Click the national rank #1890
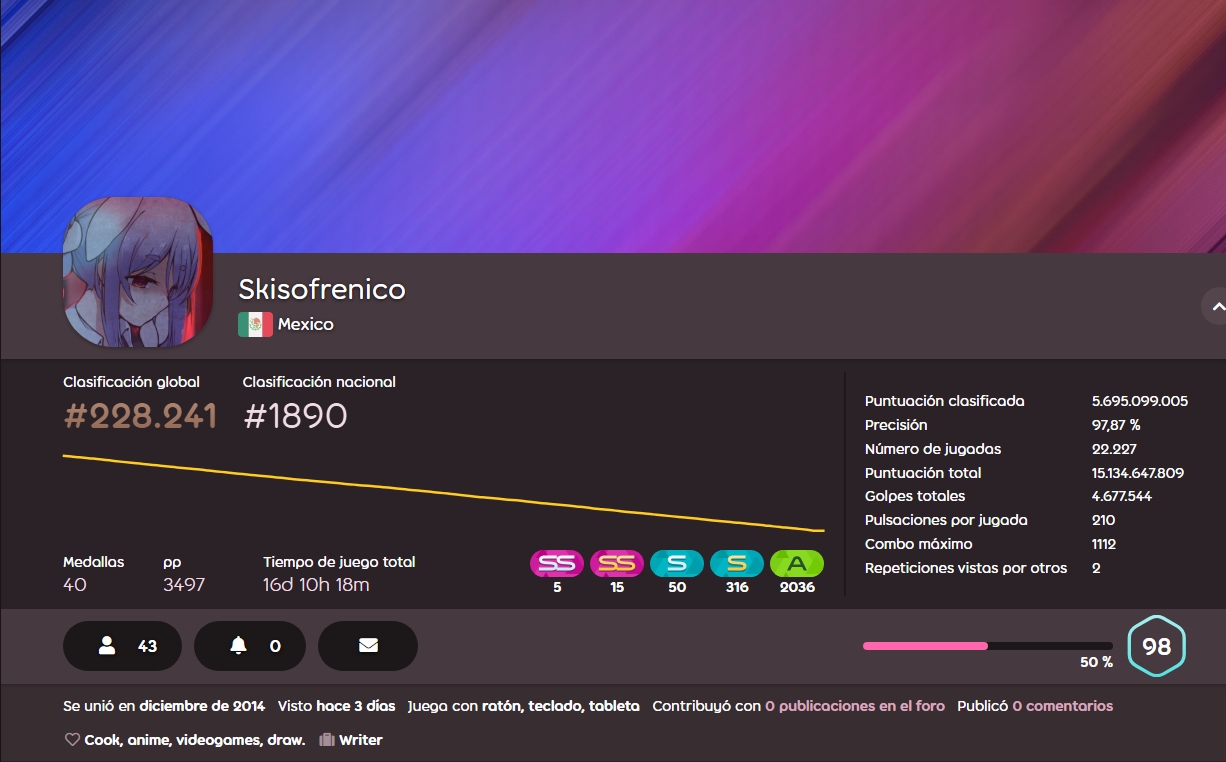Screen dimensions: 1226x762 tap(295, 416)
